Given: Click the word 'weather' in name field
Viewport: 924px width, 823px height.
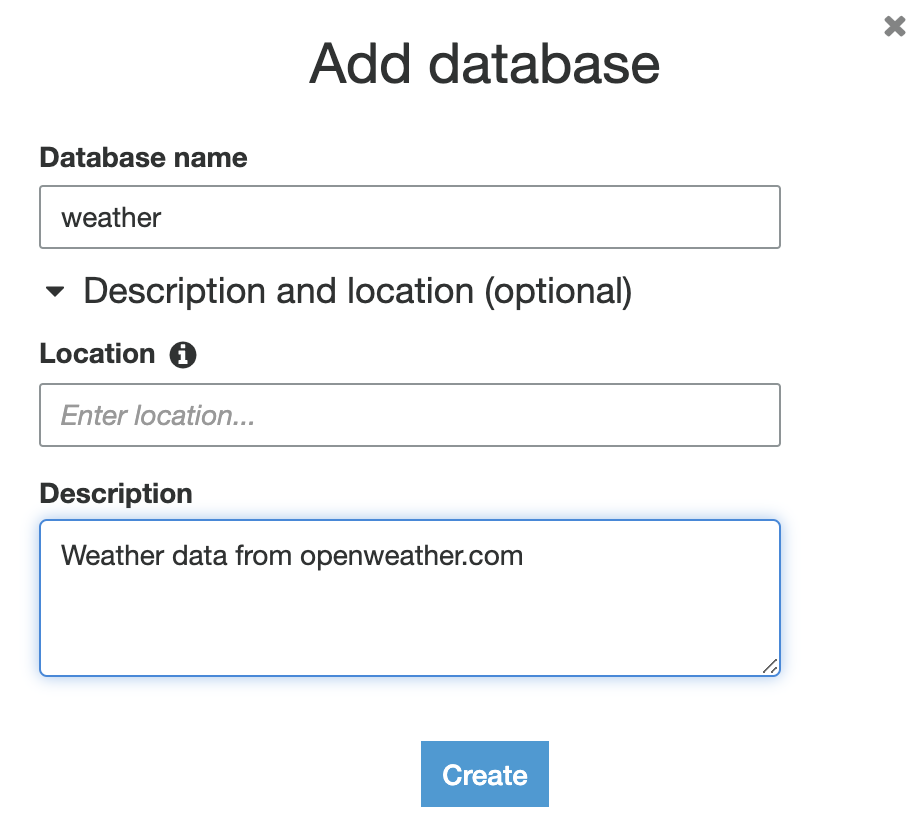Looking at the screenshot, I should [x=111, y=217].
